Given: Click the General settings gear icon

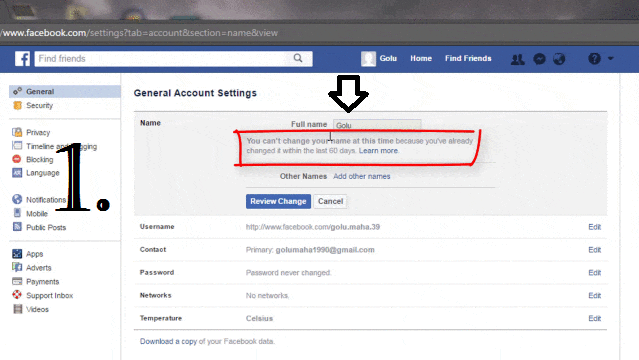Looking at the screenshot, I should (x=17, y=91).
